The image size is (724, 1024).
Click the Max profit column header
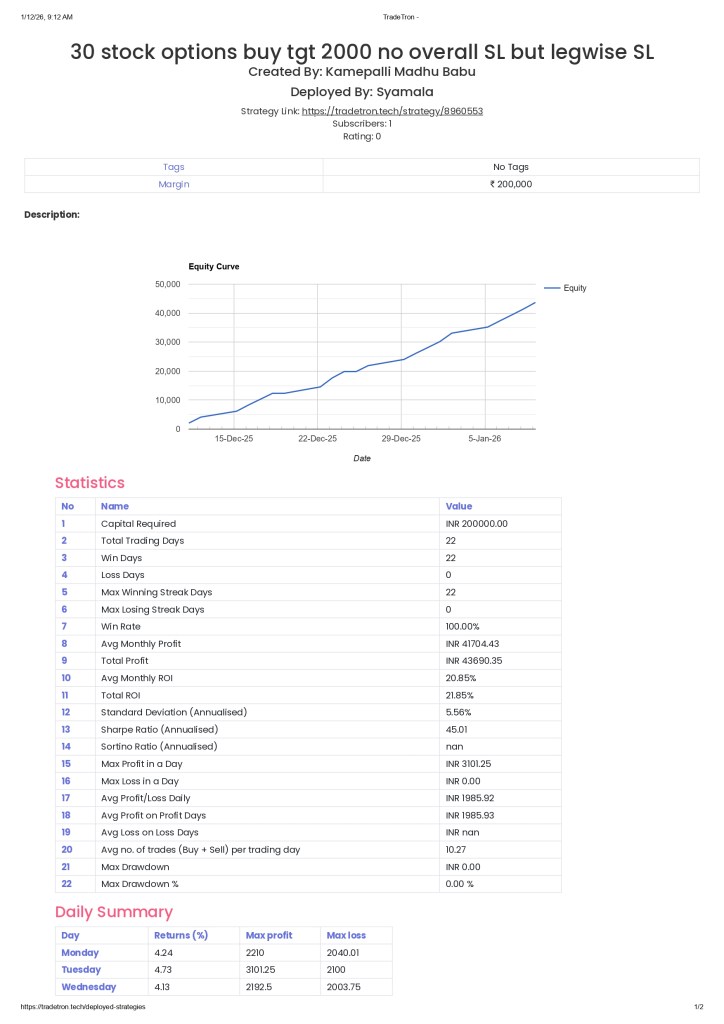click(x=269, y=936)
